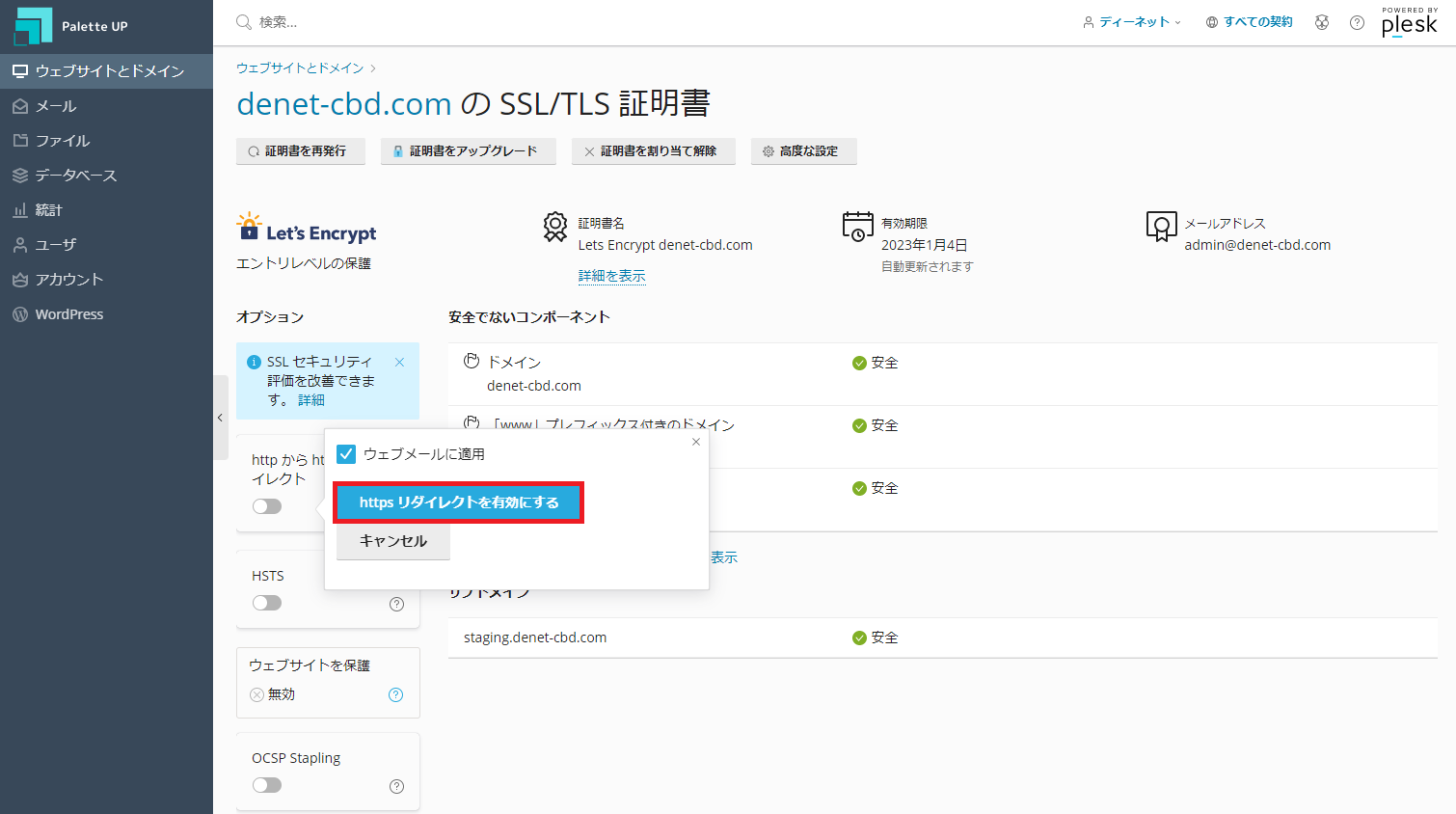Open the help question mark icon in header

pyautogui.click(x=1357, y=22)
